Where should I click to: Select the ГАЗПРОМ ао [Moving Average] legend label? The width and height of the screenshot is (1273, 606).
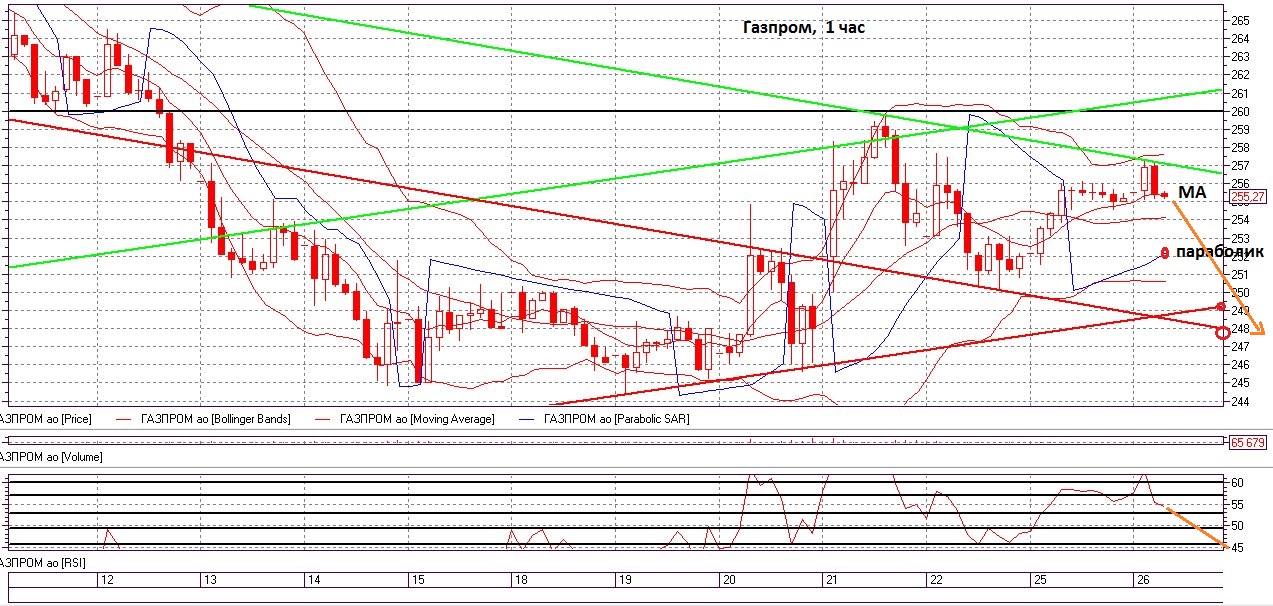[416, 419]
